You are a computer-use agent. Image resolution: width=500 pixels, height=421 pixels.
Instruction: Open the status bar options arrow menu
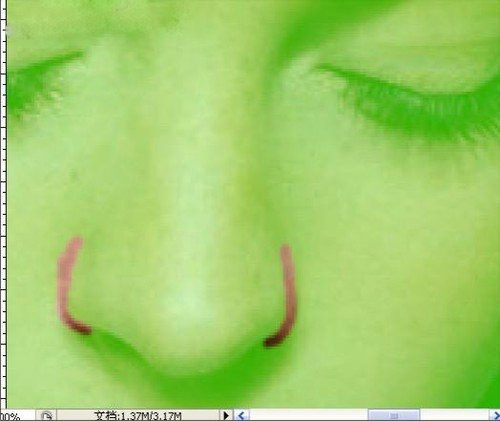pyautogui.click(x=226, y=416)
